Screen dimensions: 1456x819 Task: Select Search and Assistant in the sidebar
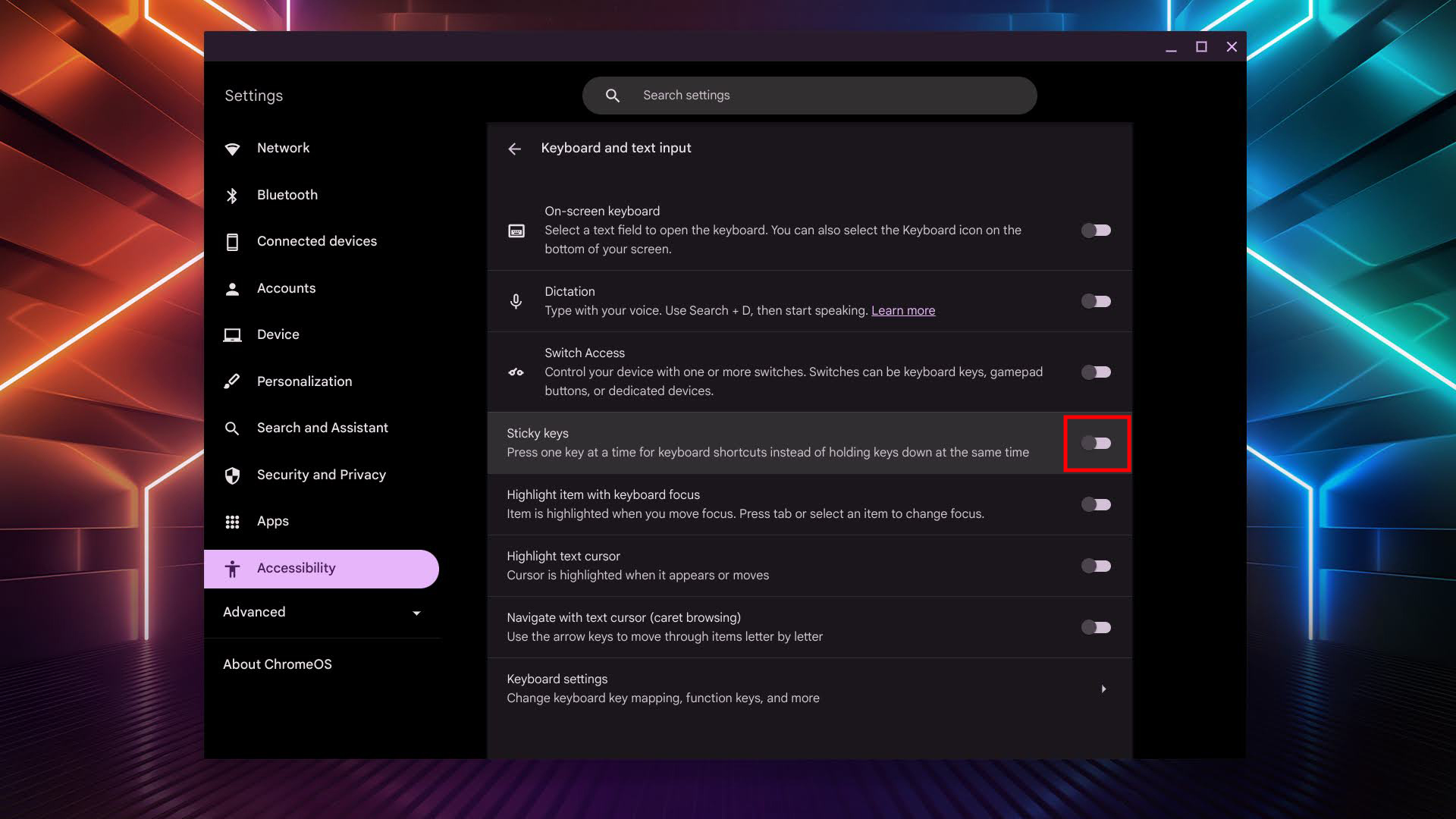322,428
